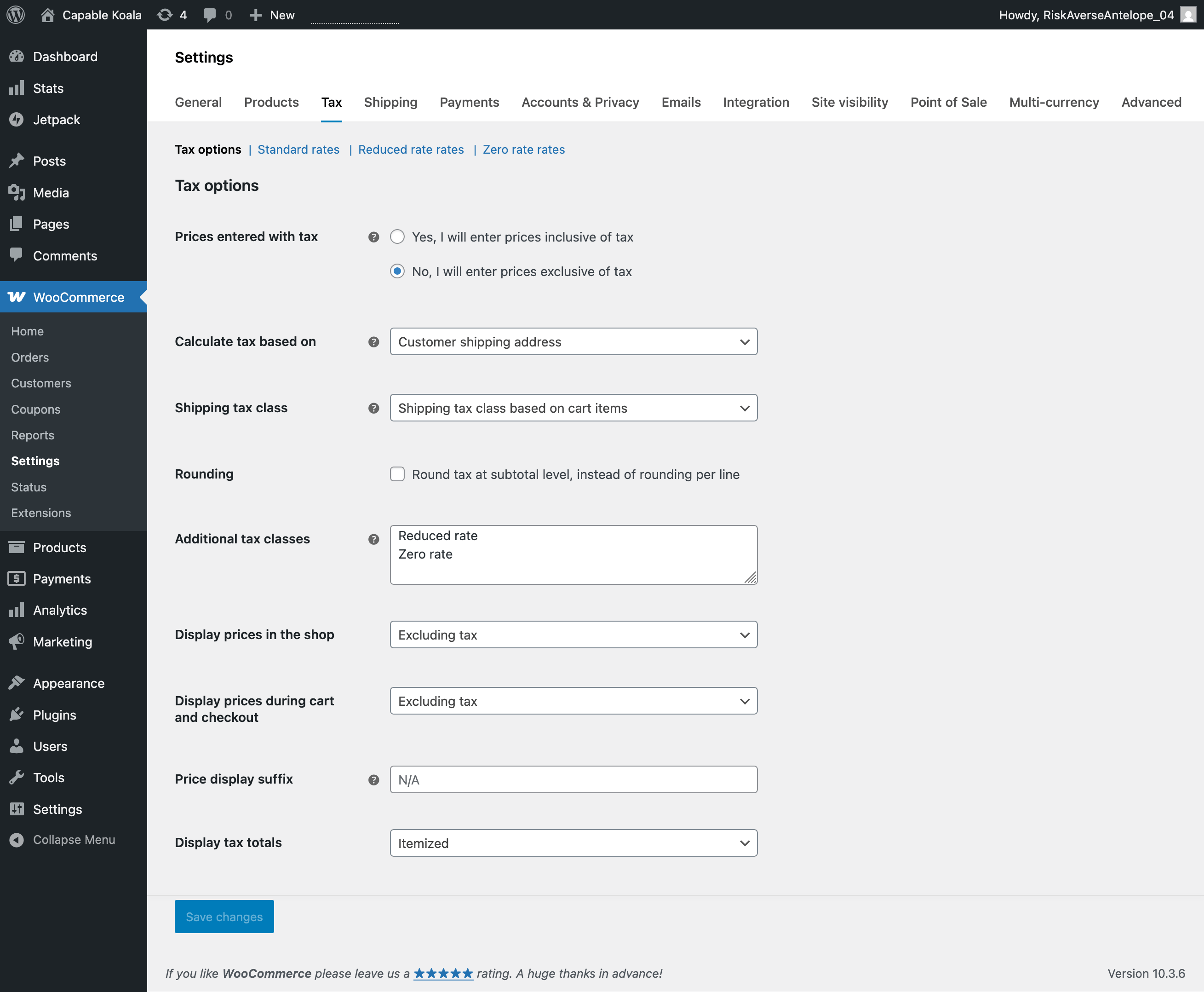Image resolution: width=1204 pixels, height=992 pixels.
Task: Open the Calculate tax based on dropdown
Action: [573, 342]
